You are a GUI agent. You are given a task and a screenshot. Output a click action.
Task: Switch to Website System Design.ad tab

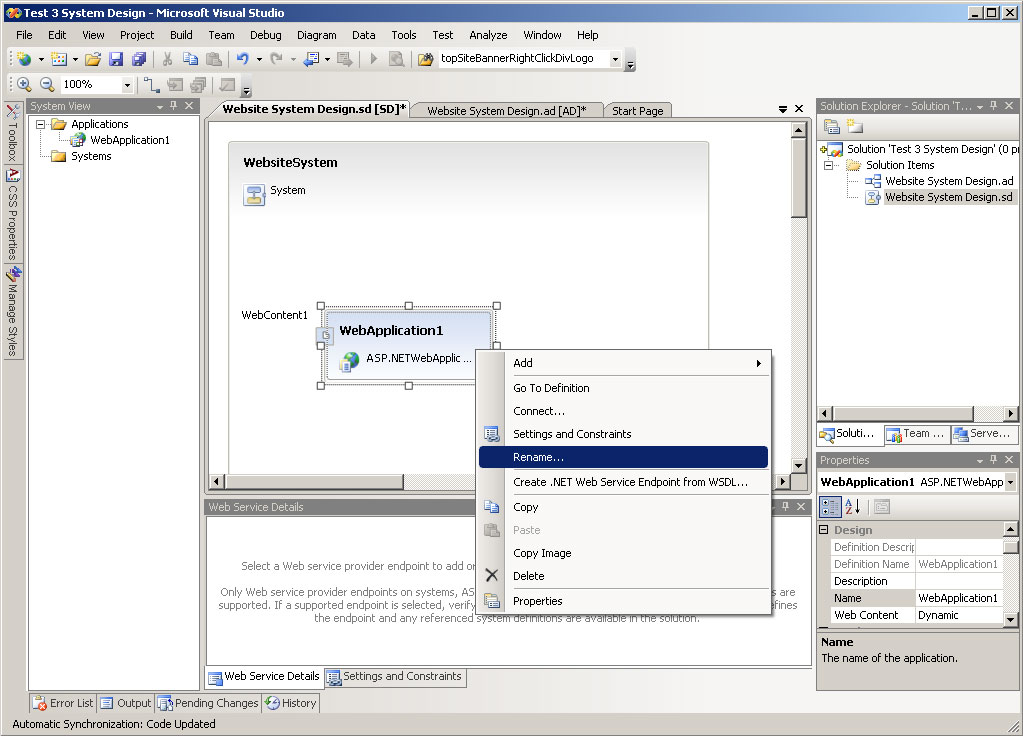click(506, 111)
